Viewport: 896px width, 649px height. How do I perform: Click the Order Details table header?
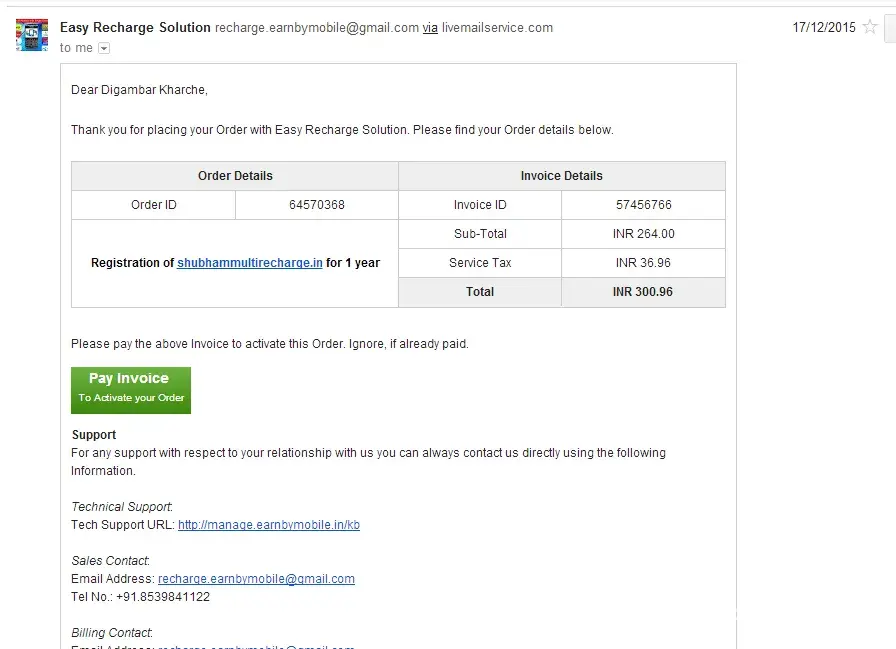pyautogui.click(x=235, y=176)
